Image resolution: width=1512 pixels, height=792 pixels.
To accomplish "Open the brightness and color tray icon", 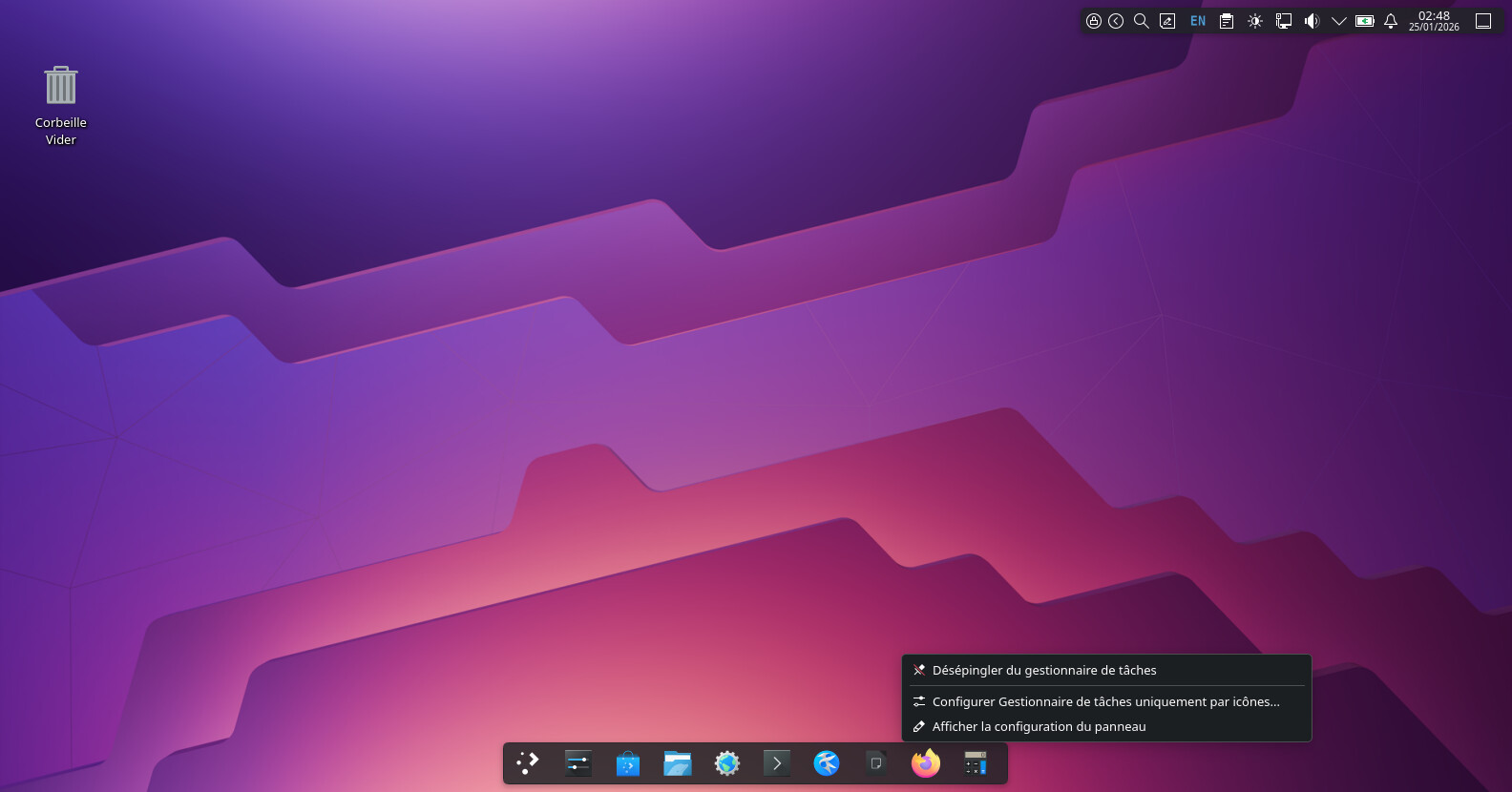I will 1255,21.
